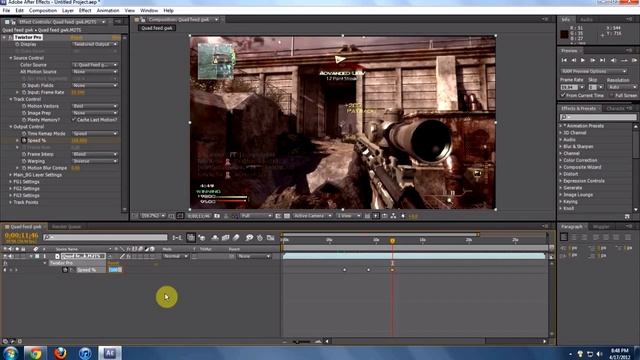Toggle Live Update icon in timeline
This screenshot has width=640, height=360.
[x=191, y=238]
